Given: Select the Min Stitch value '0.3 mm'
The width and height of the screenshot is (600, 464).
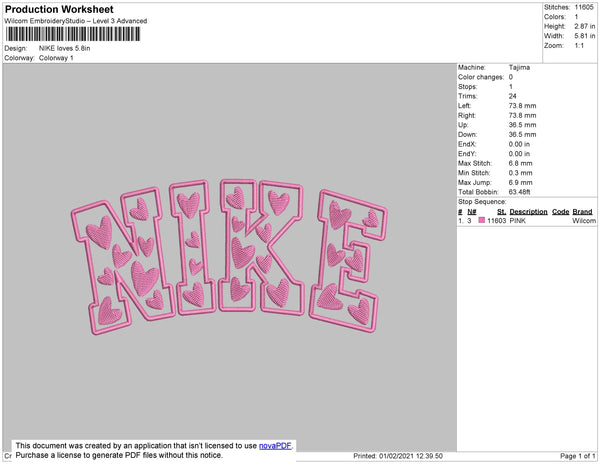Looking at the screenshot, I should 520,173.
